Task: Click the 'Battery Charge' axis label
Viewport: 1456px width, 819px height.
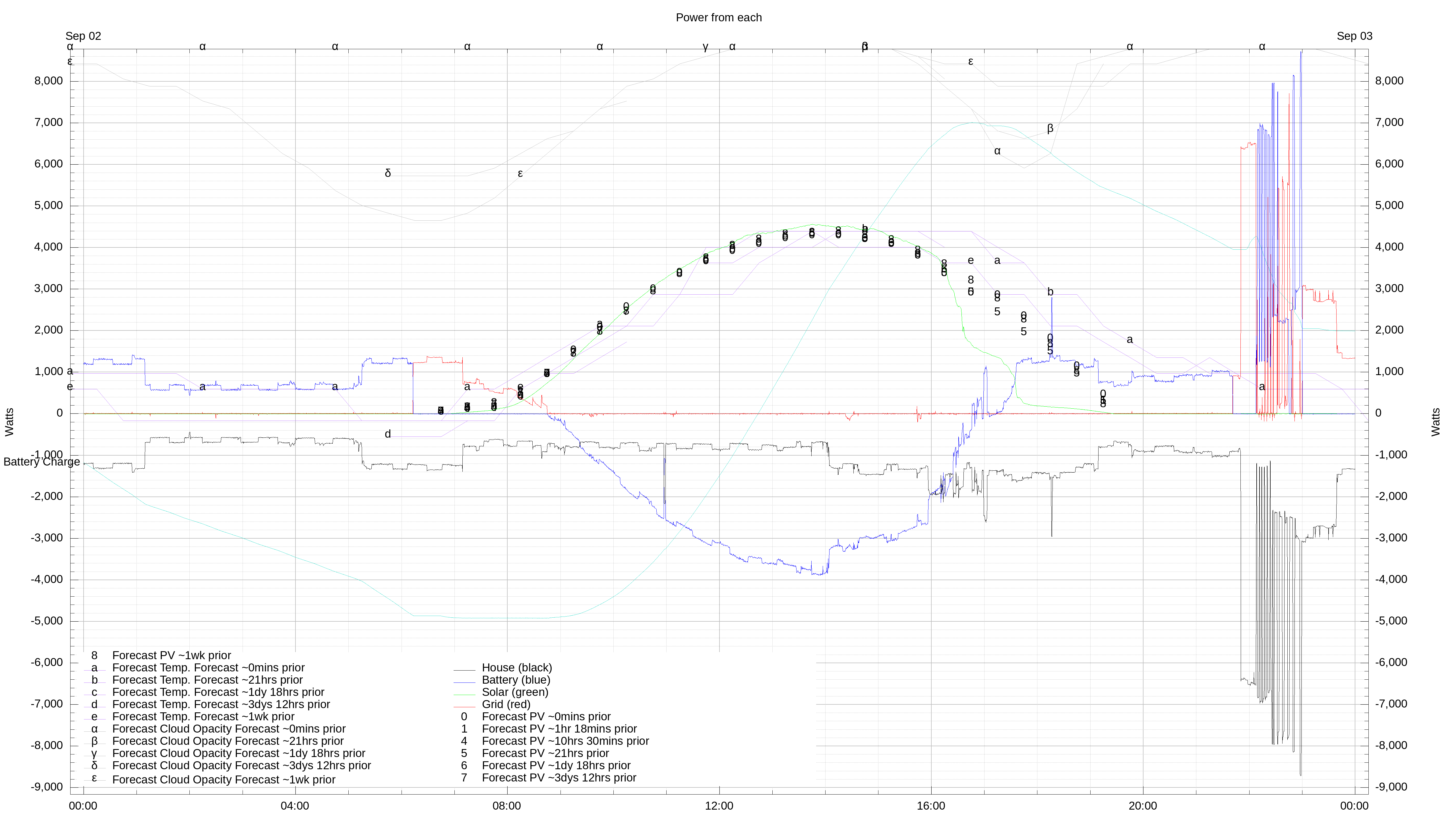Action: 42,462
